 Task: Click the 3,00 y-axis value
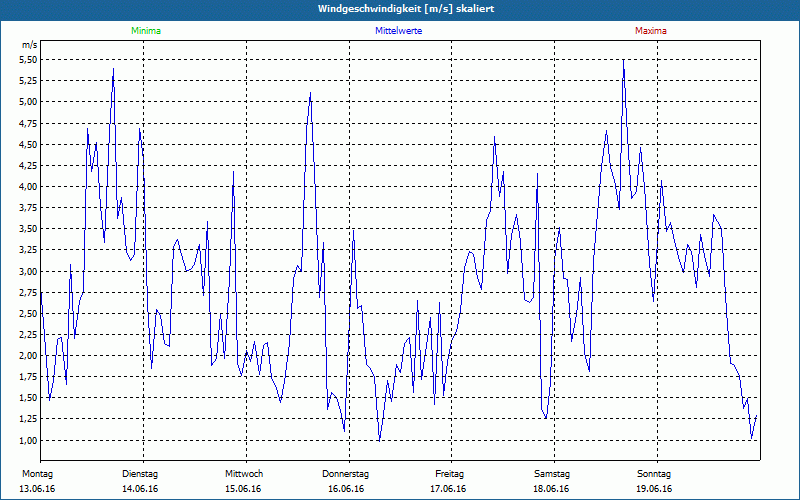click(29, 271)
